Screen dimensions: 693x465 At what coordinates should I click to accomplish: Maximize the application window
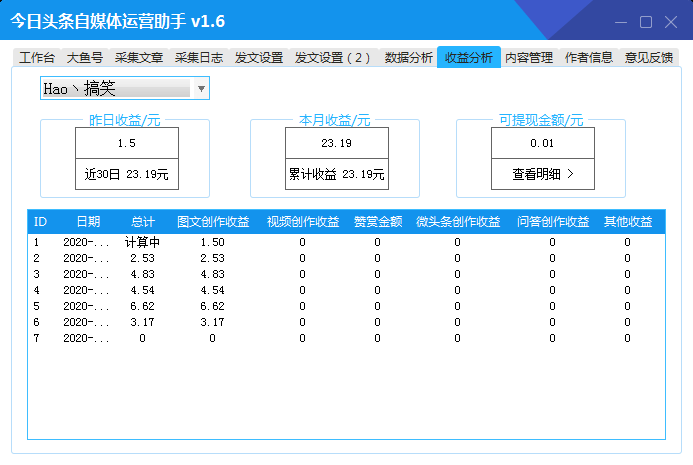646,22
